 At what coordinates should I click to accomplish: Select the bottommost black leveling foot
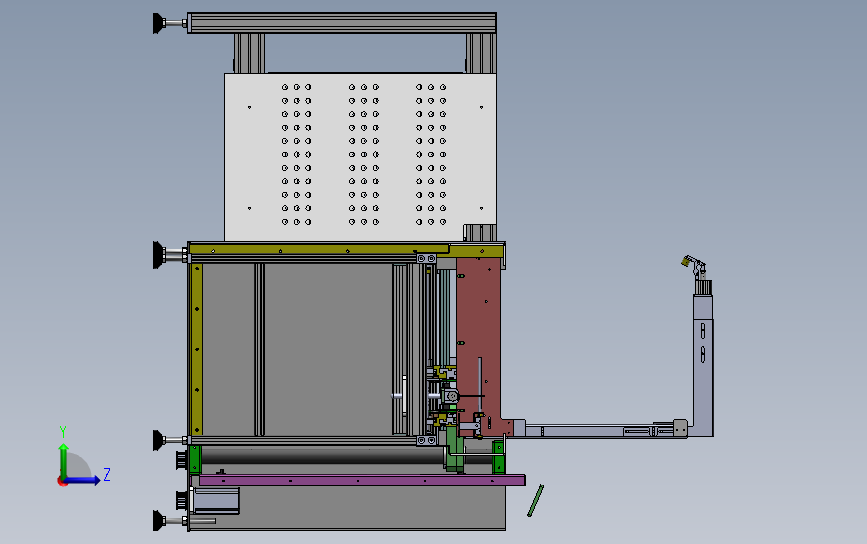pyautogui.click(x=159, y=521)
